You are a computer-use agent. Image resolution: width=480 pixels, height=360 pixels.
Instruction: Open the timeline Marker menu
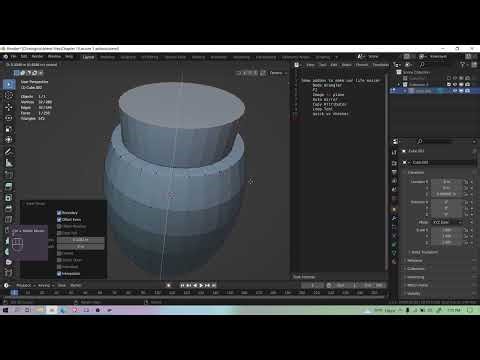76,285
